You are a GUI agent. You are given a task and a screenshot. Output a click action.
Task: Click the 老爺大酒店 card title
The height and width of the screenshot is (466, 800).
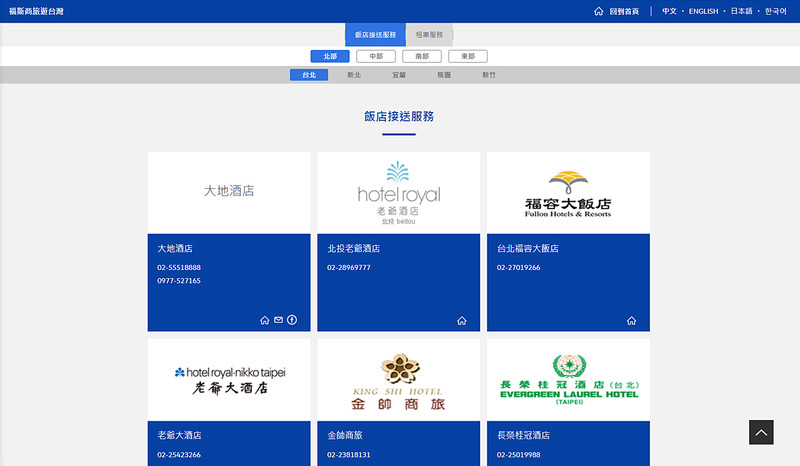click(x=180, y=435)
